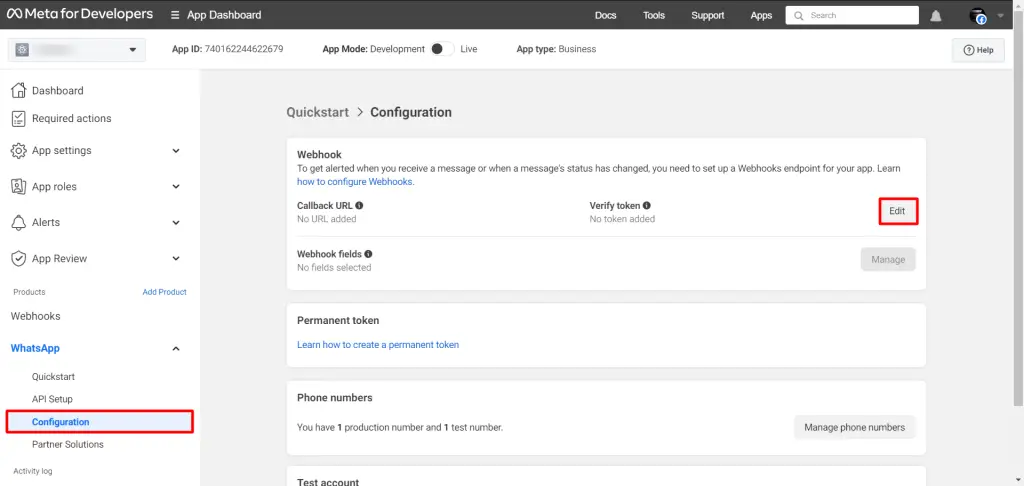Click the App Review shield icon

coord(19,259)
